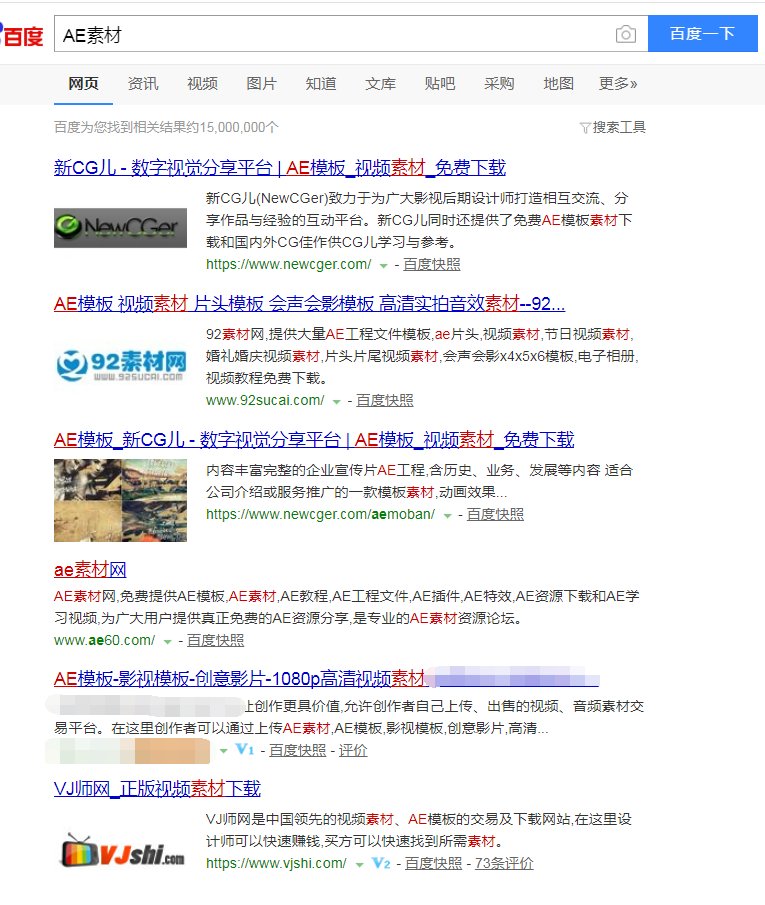Expand the 更多» menu
The image size is (765, 905).
click(x=618, y=84)
